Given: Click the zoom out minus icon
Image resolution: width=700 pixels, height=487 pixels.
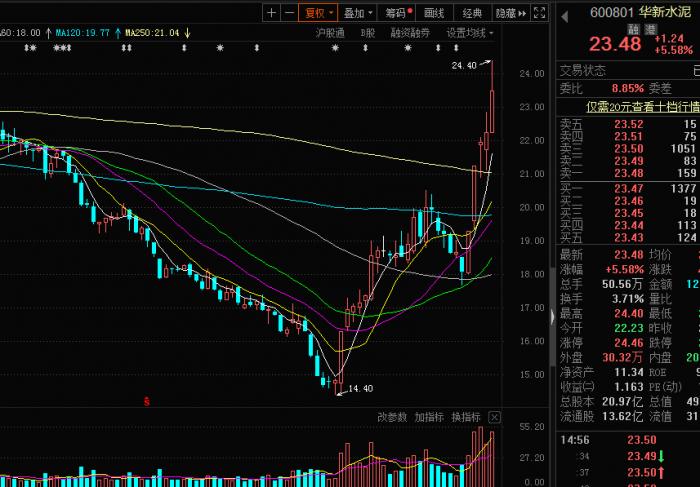Looking at the screenshot, I should (289, 13).
